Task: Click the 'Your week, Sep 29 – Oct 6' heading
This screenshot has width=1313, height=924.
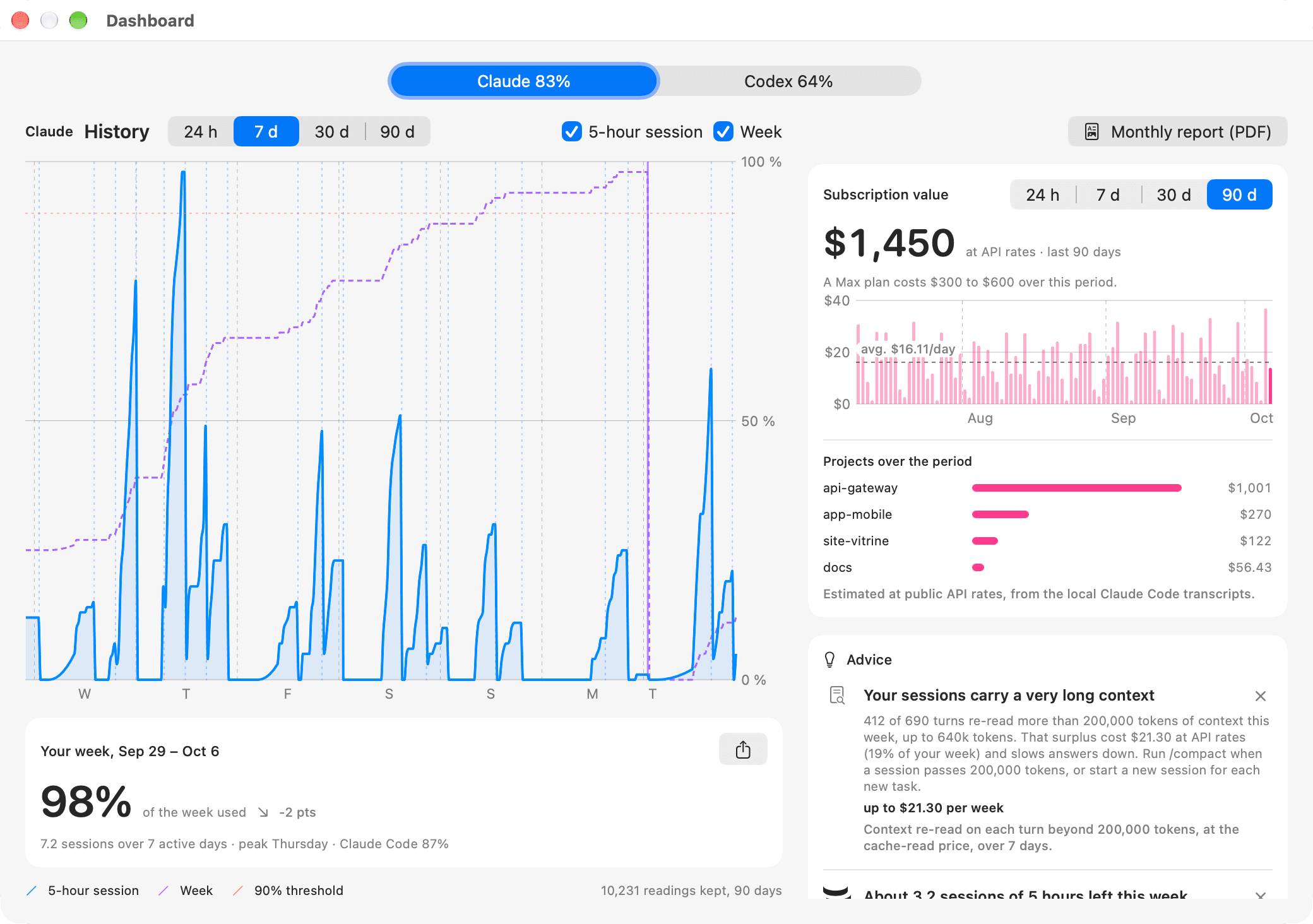Action: pos(130,751)
